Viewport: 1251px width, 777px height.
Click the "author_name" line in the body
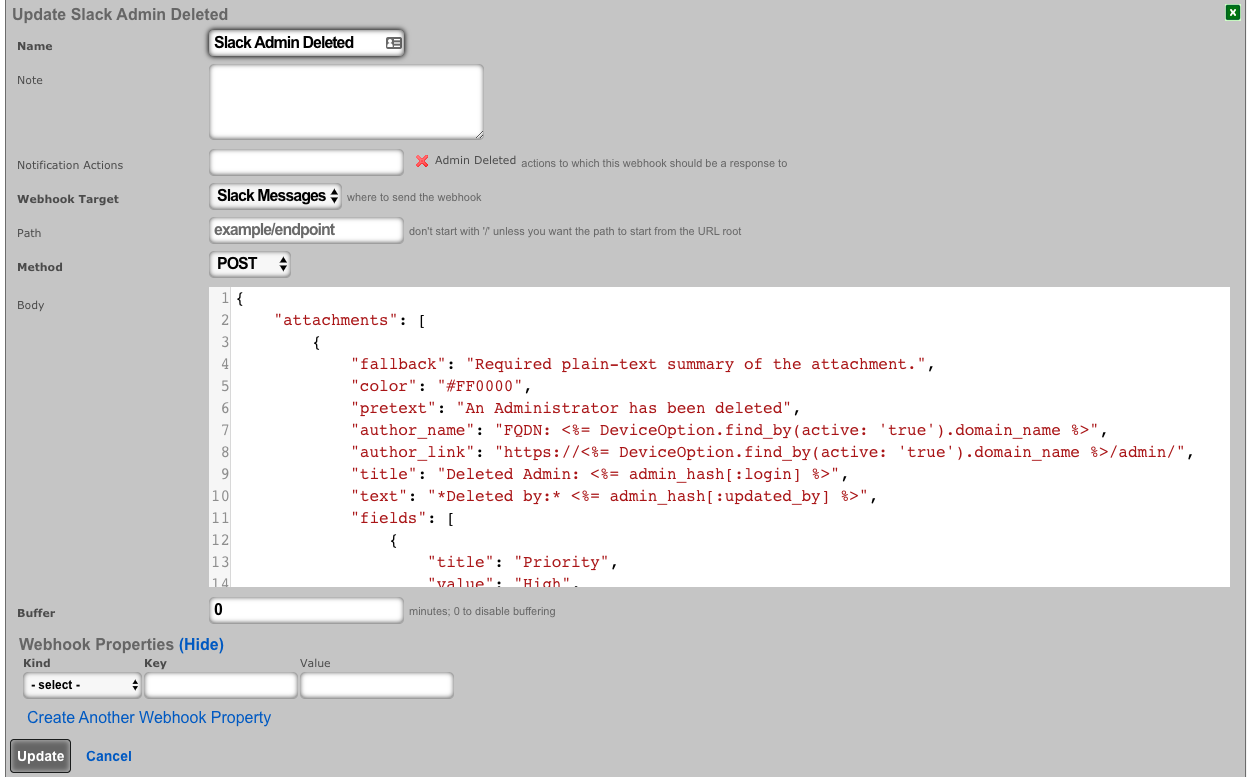[x=729, y=430]
